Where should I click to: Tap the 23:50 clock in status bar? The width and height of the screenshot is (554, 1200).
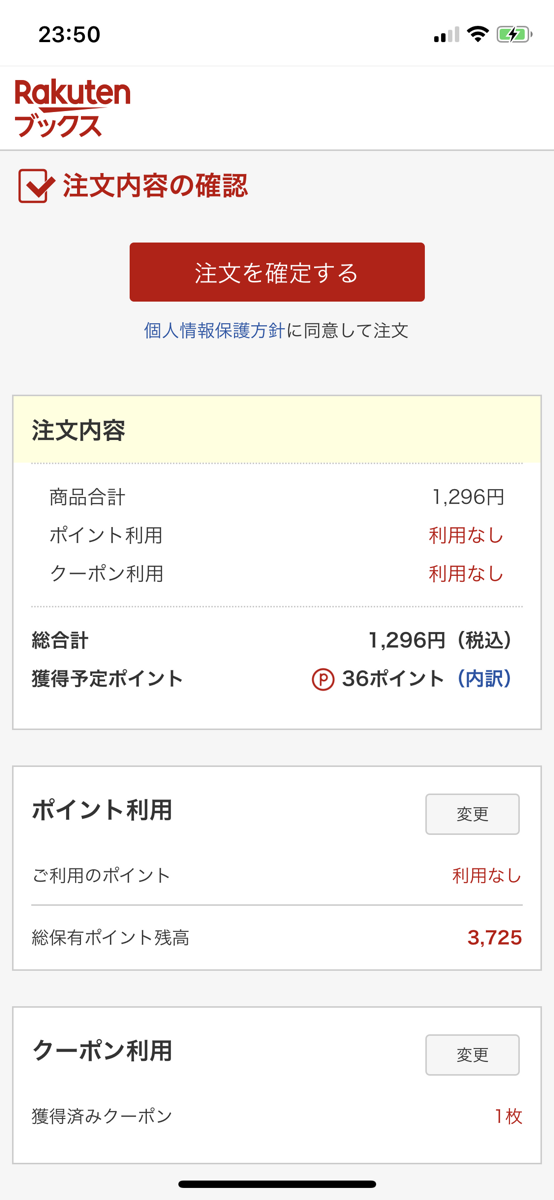[x=69, y=35]
